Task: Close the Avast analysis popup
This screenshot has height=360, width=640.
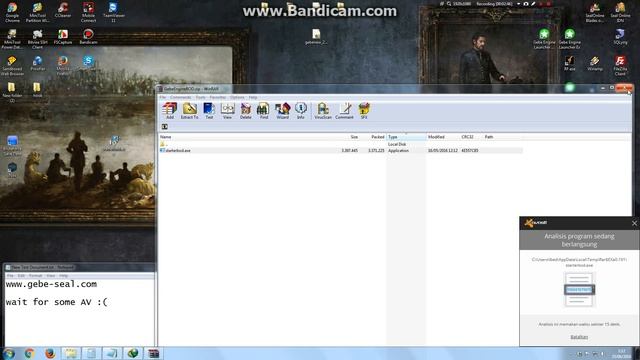Action: tap(634, 223)
